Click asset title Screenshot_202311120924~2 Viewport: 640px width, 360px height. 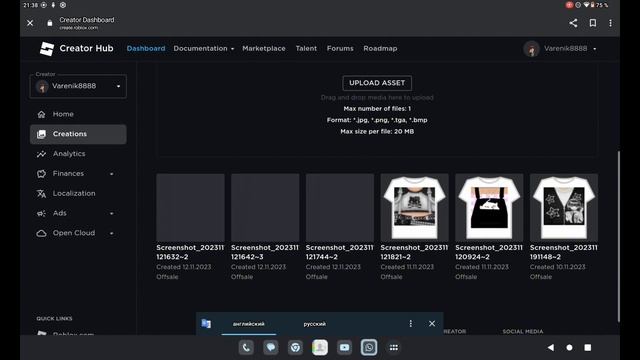489,252
